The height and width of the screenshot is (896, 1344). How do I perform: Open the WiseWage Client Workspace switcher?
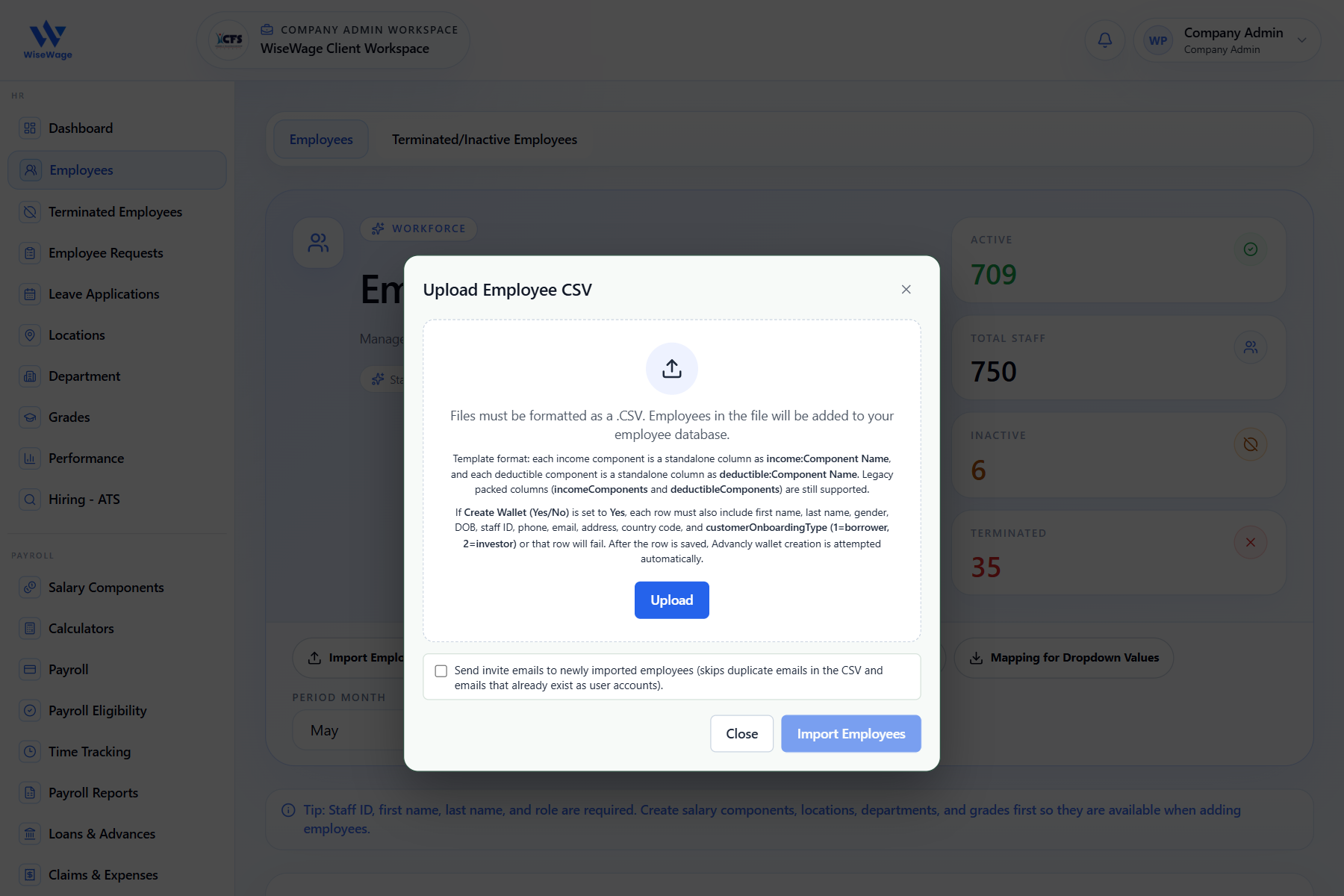point(333,40)
